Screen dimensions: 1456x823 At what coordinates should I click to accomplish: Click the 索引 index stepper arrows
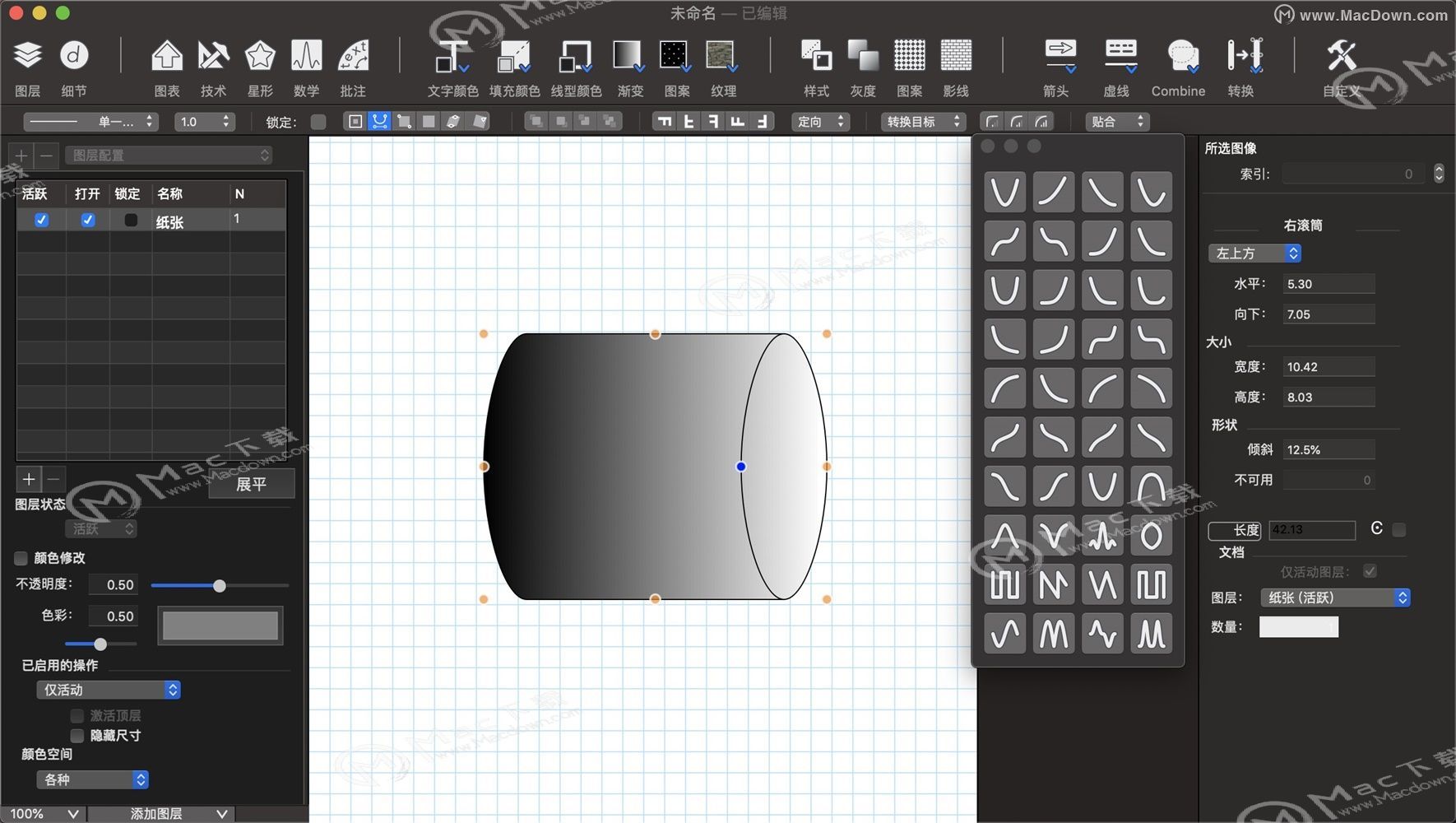tap(1439, 174)
